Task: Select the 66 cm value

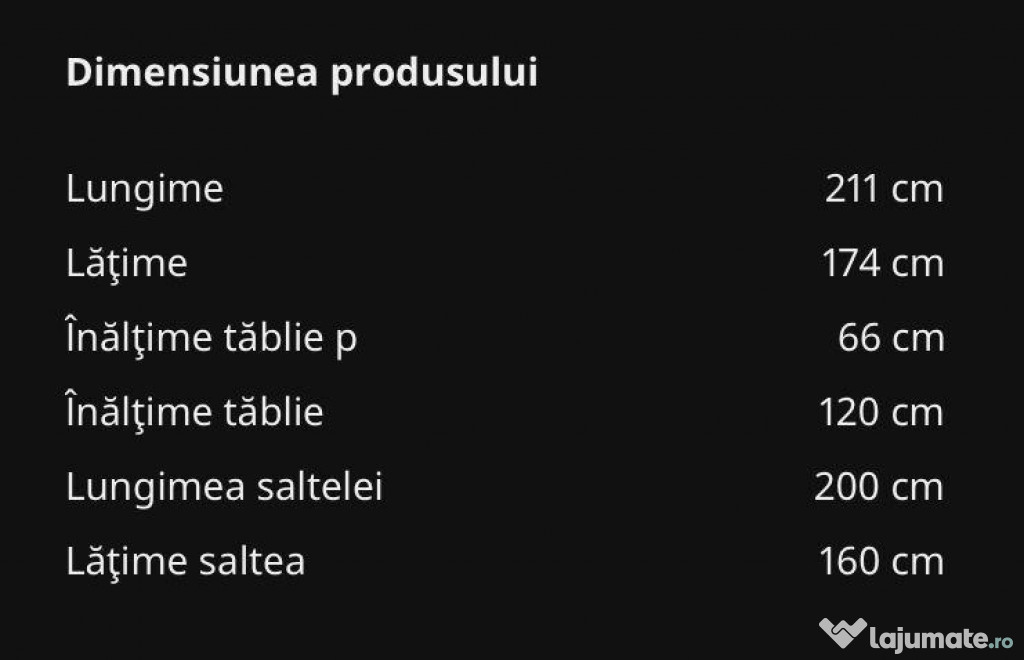Action: point(891,338)
